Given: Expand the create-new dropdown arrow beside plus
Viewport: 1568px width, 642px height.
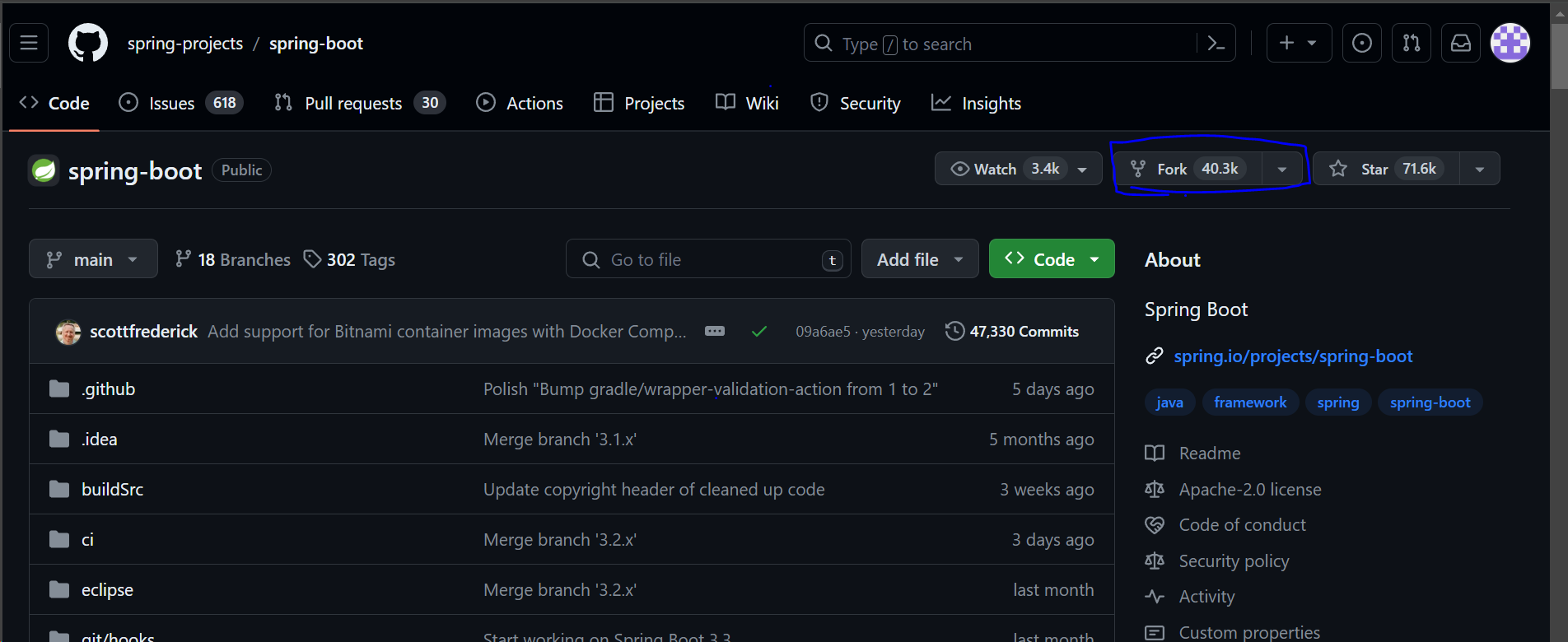Looking at the screenshot, I should point(1312,43).
